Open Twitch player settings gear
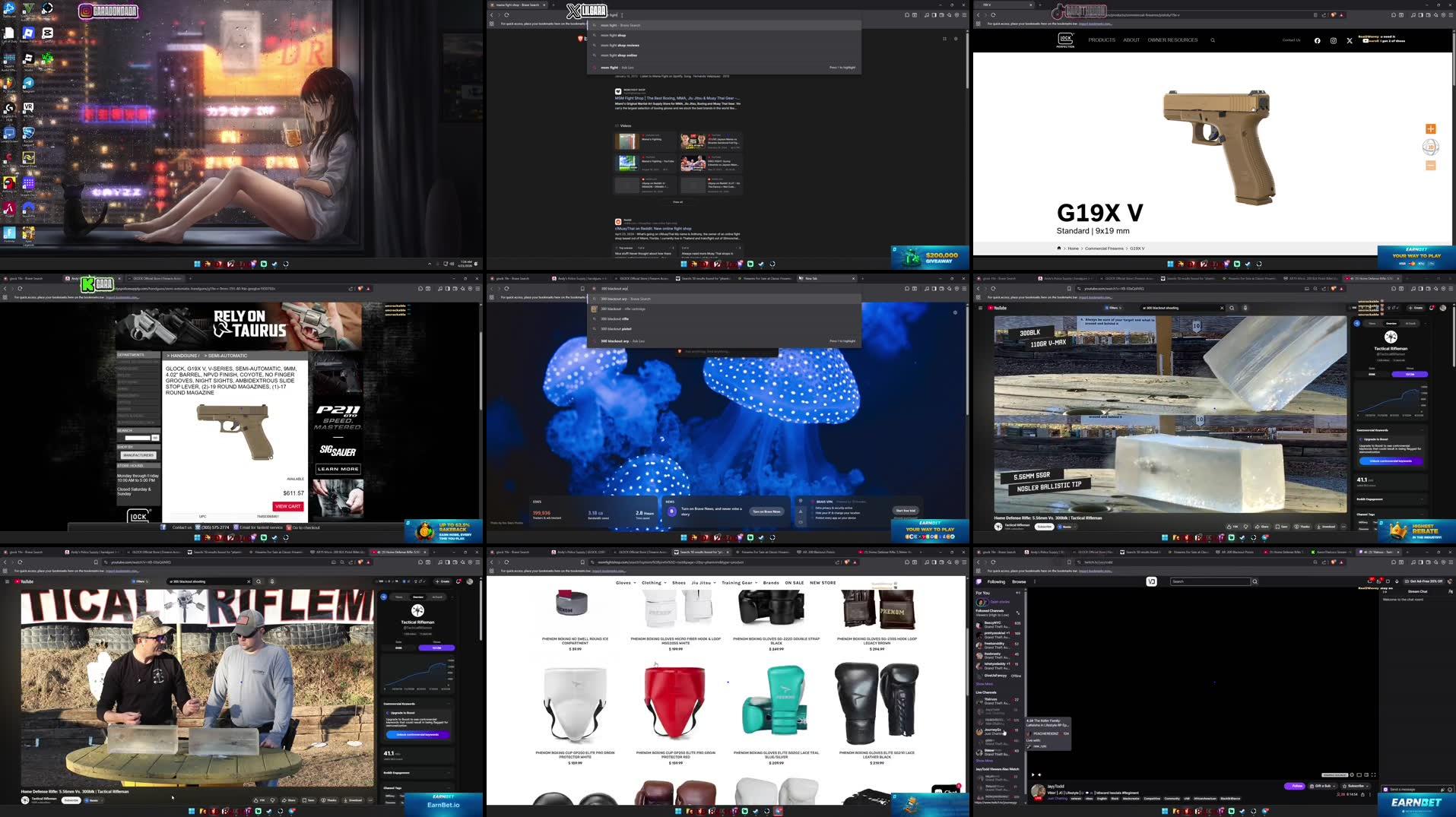This screenshot has width=1456, height=817. click(x=1352, y=774)
